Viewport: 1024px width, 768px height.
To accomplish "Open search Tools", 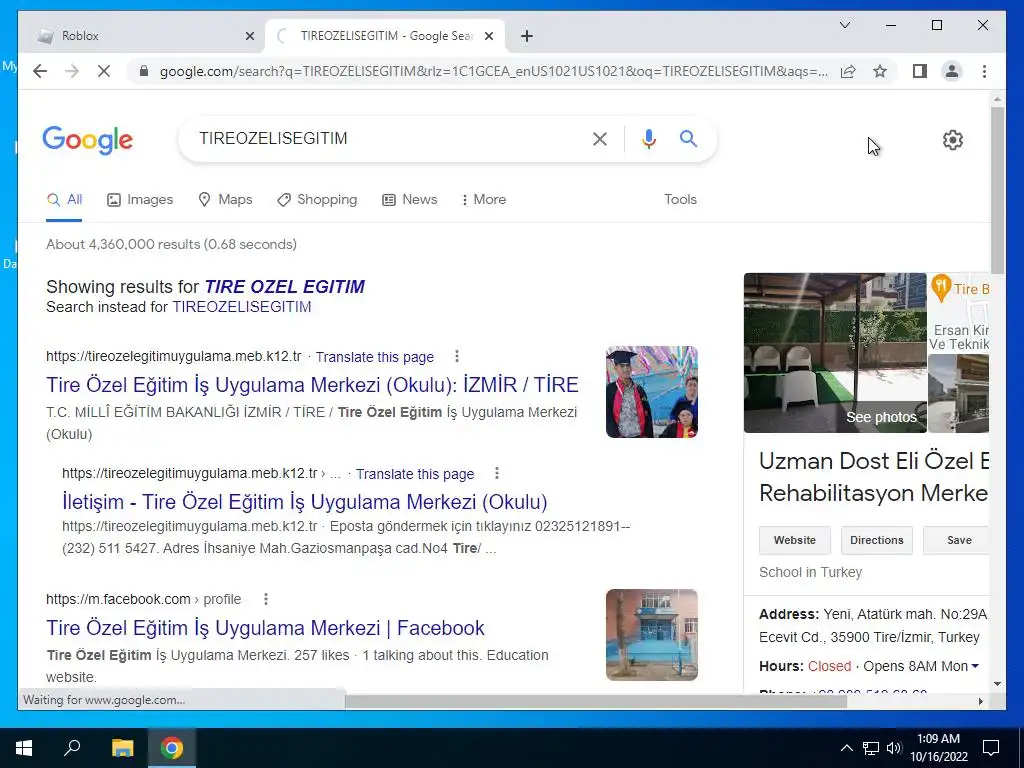I will click(680, 200).
